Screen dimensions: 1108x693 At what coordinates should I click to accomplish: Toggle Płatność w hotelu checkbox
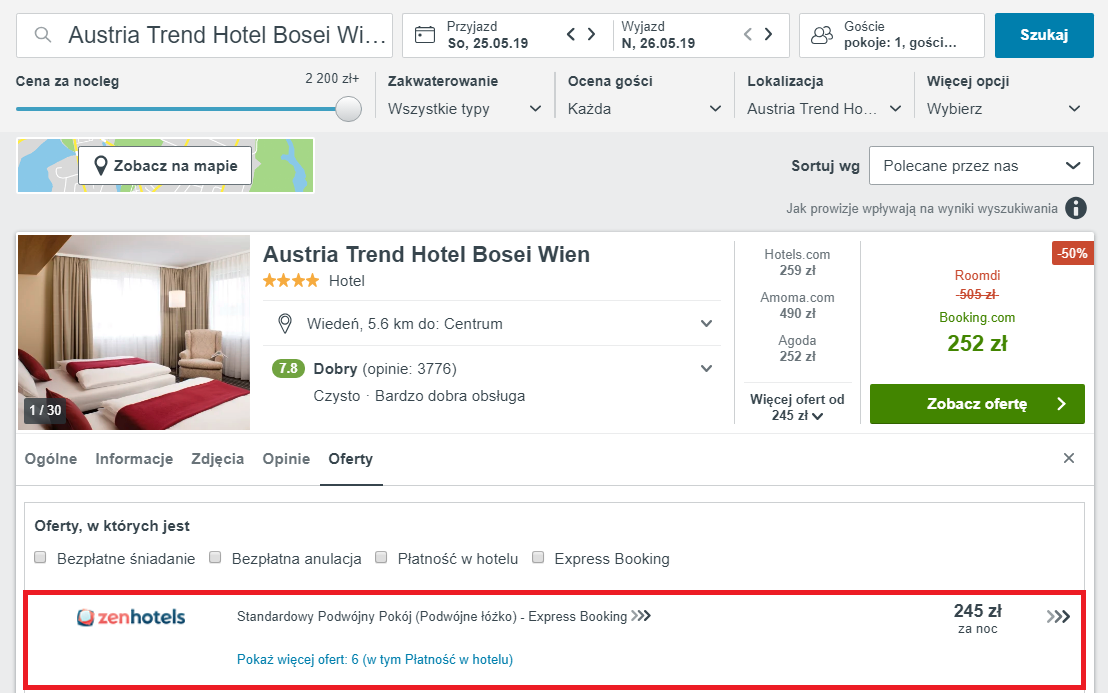pos(381,558)
